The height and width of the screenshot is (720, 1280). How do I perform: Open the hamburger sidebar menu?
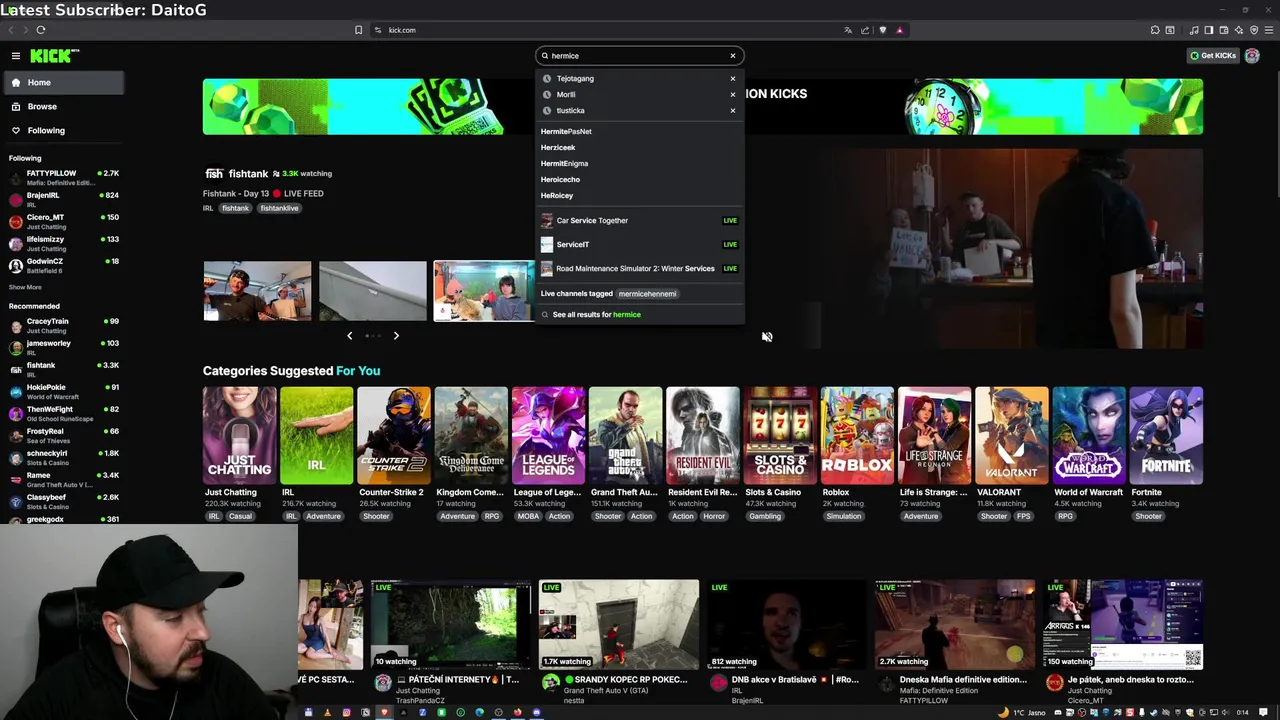pos(16,56)
